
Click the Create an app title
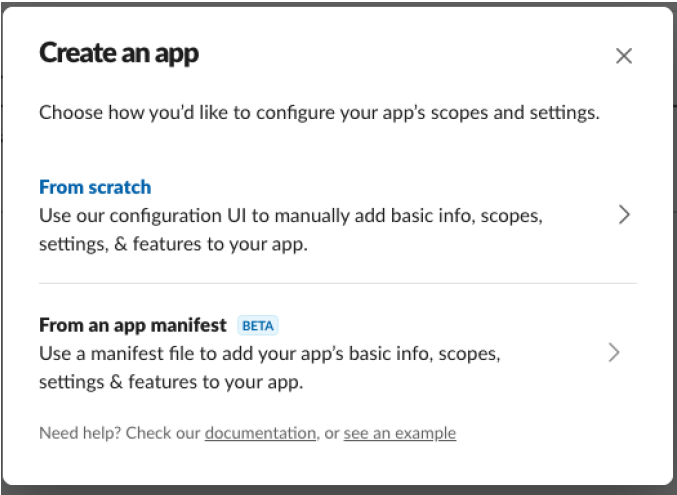tap(119, 53)
